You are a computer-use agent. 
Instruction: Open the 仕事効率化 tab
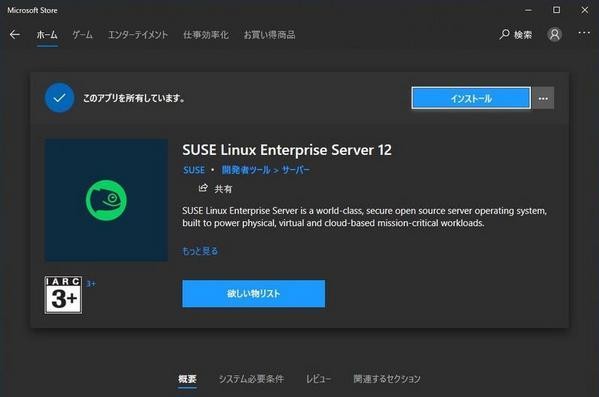[206, 35]
